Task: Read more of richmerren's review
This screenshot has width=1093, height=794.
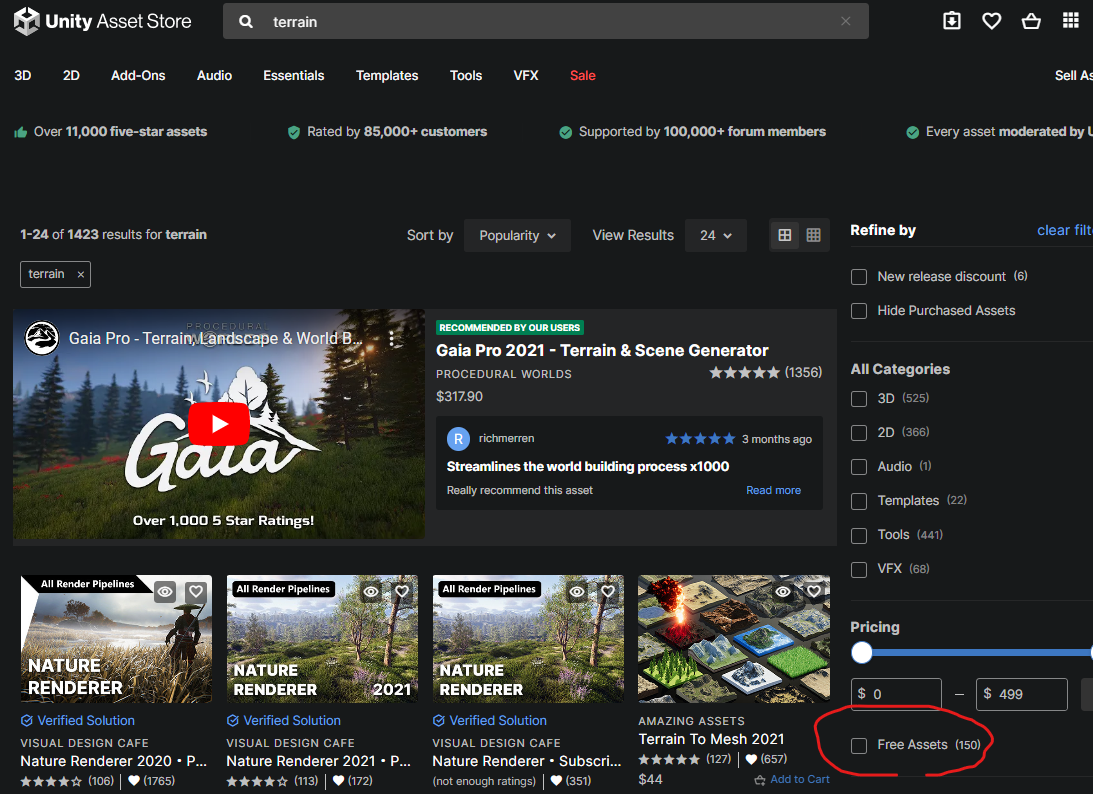Action: click(773, 489)
